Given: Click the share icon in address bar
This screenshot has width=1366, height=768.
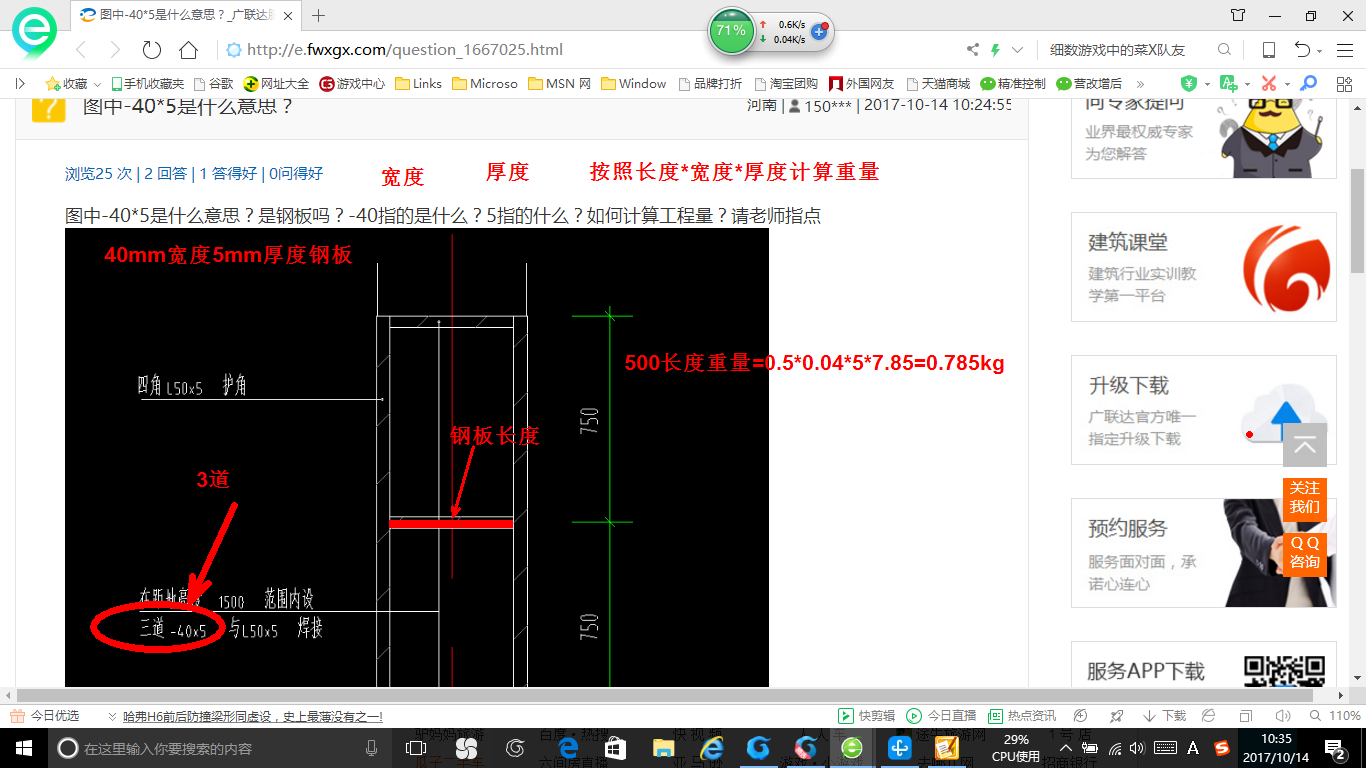Looking at the screenshot, I should point(973,50).
